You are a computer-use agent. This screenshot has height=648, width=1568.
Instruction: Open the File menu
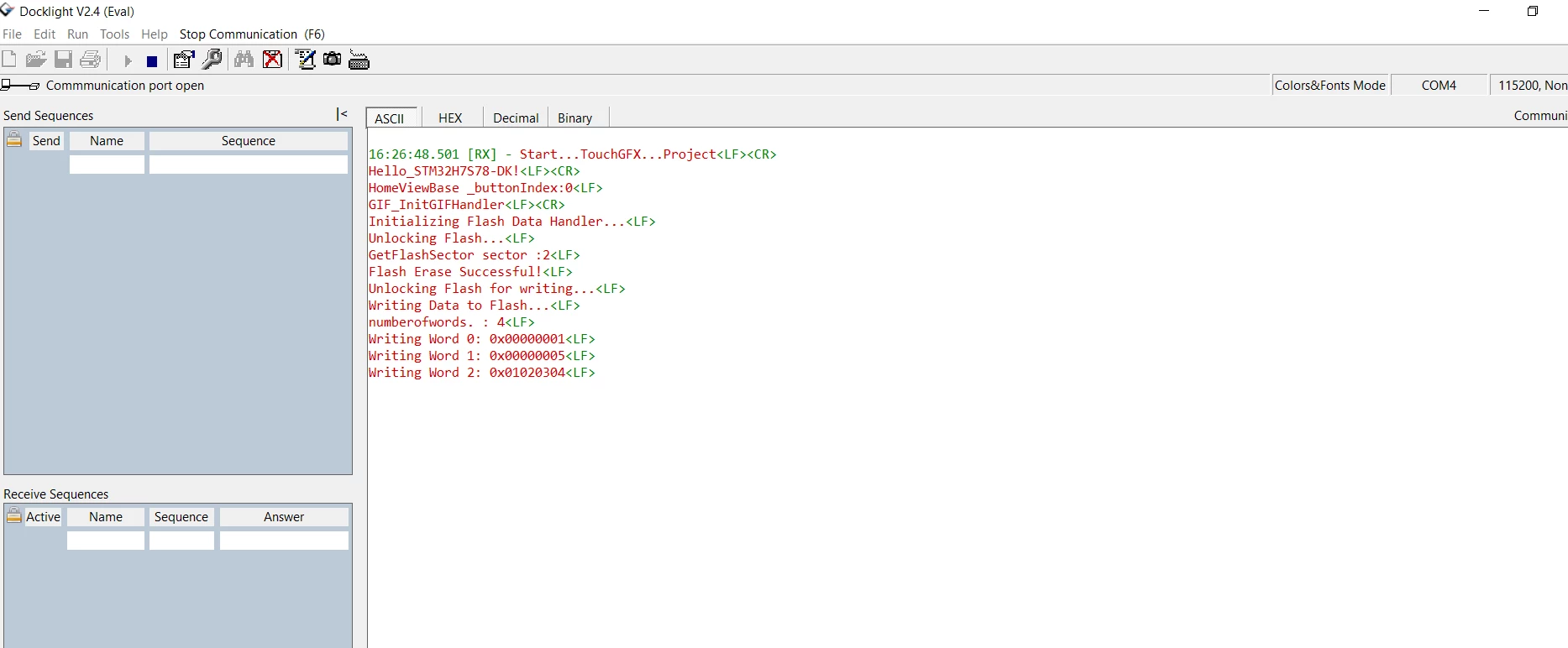click(13, 34)
